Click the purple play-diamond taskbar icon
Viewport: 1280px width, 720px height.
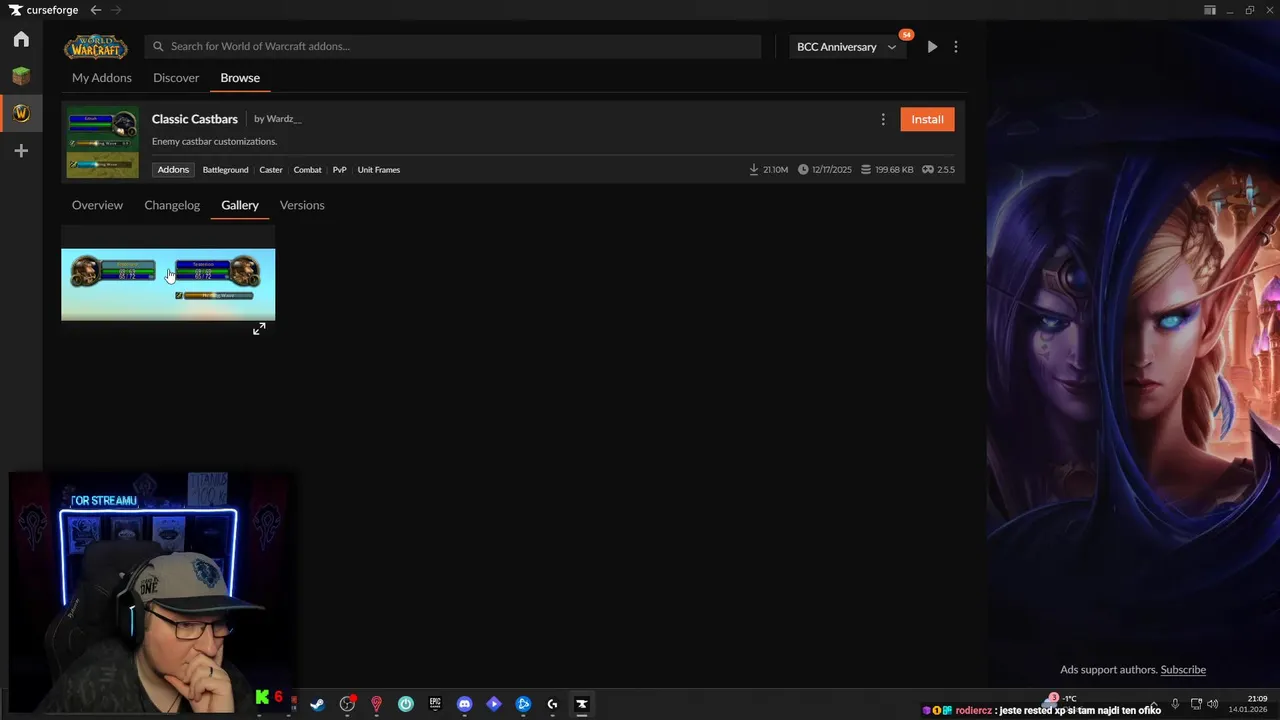pos(493,704)
